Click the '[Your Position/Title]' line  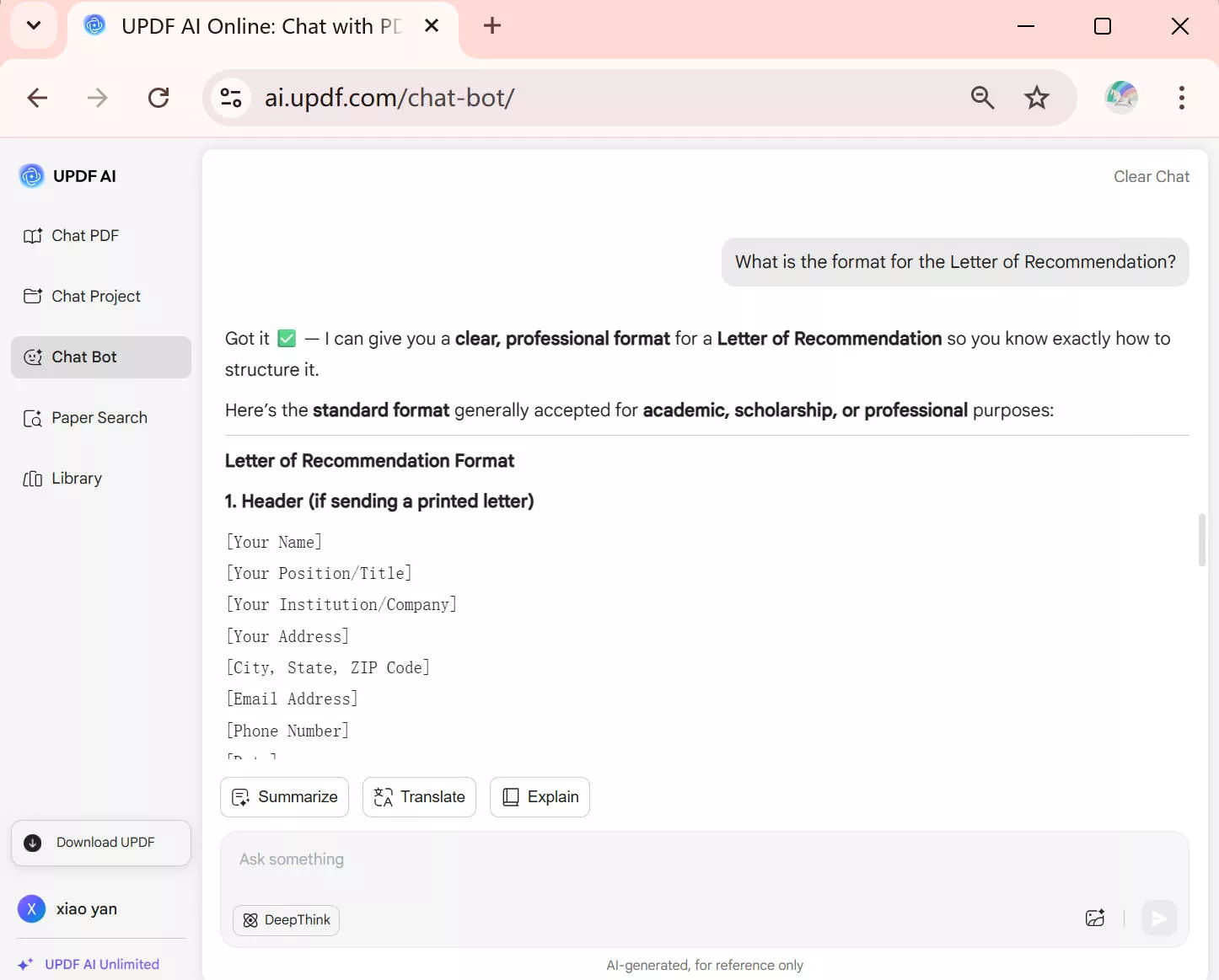click(319, 574)
